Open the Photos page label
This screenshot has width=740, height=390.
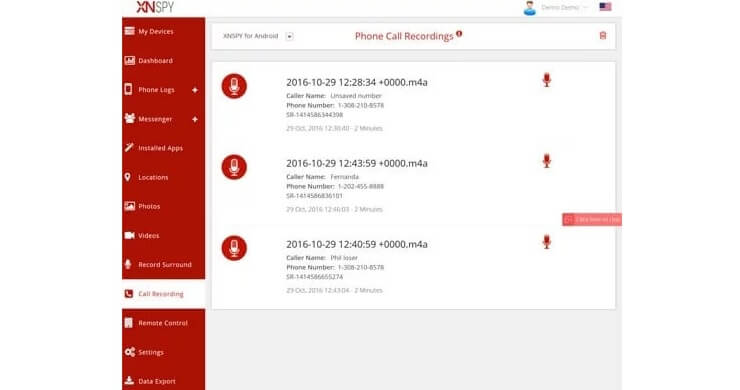[149, 206]
